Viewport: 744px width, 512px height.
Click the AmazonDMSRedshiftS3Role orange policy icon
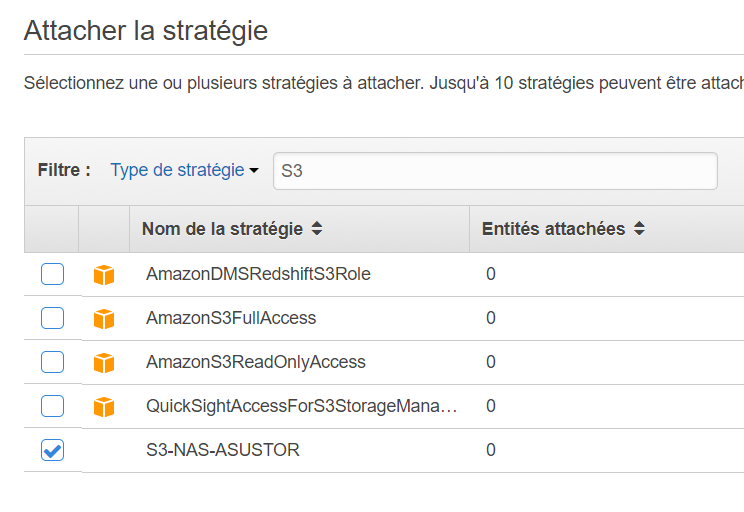tap(104, 275)
